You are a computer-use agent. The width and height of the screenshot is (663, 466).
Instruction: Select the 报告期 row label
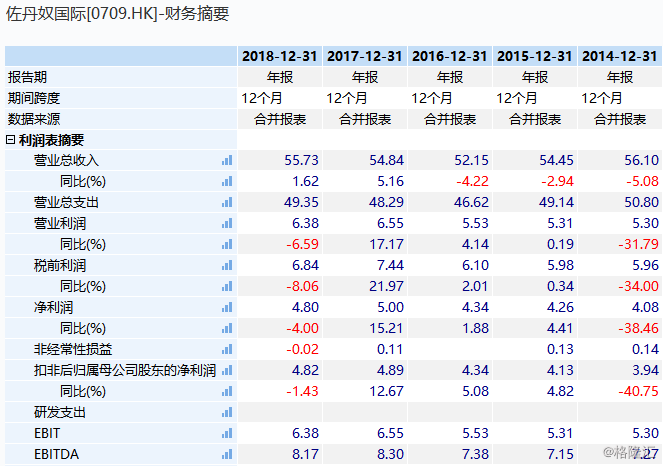27,77
